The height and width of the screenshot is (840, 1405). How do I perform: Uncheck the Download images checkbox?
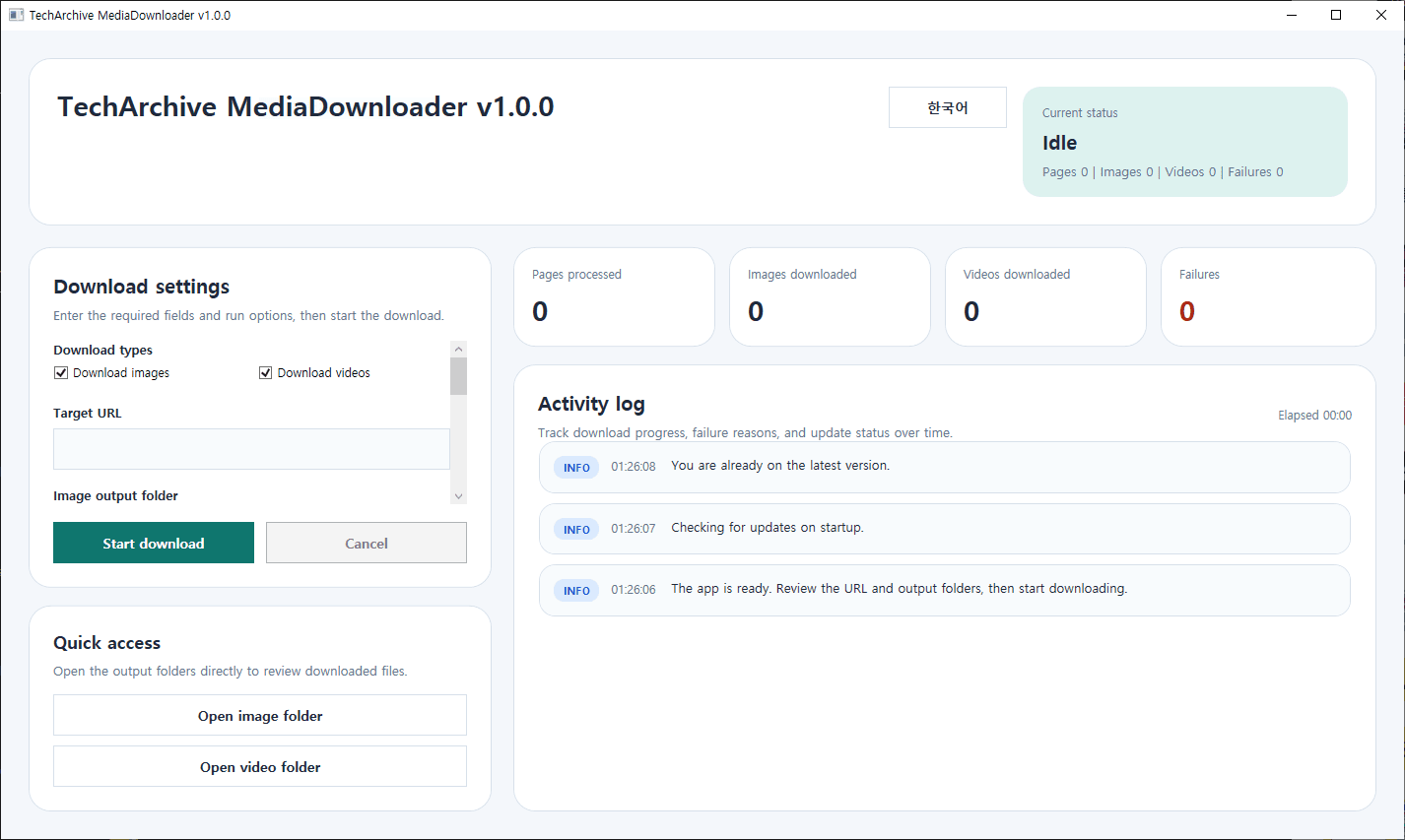tap(61, 373)
